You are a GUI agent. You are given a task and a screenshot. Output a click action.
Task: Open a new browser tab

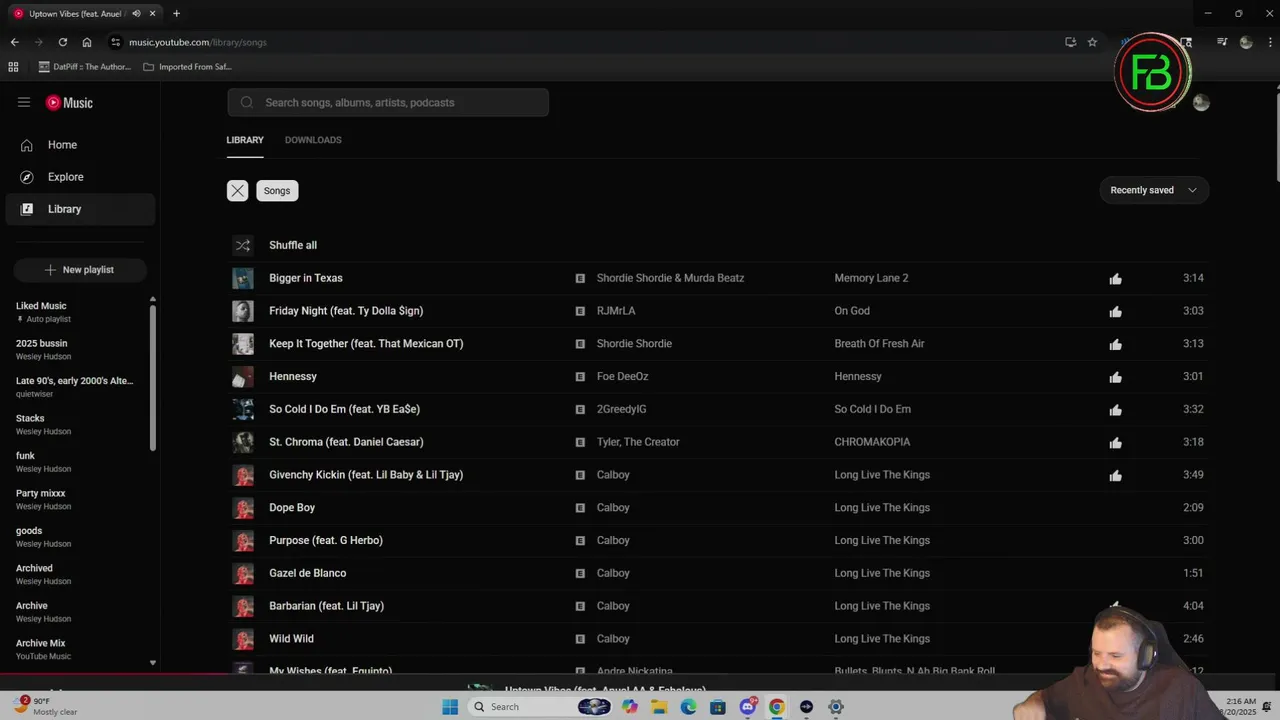pyautogui.click(x=176, y=14)
